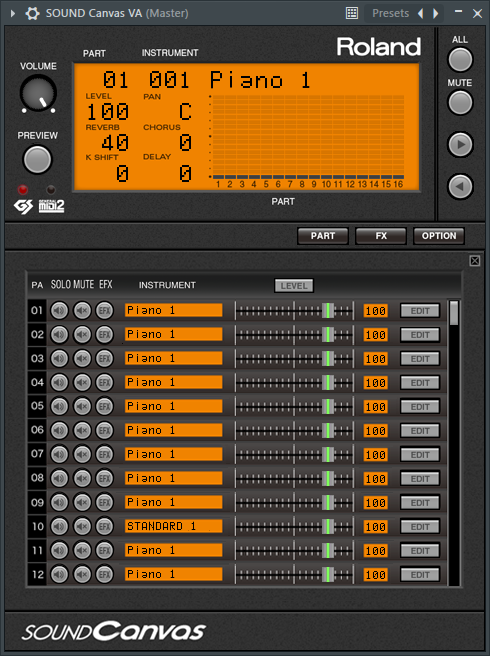Click instrument name Piano 1 on display

pos(259,80)
